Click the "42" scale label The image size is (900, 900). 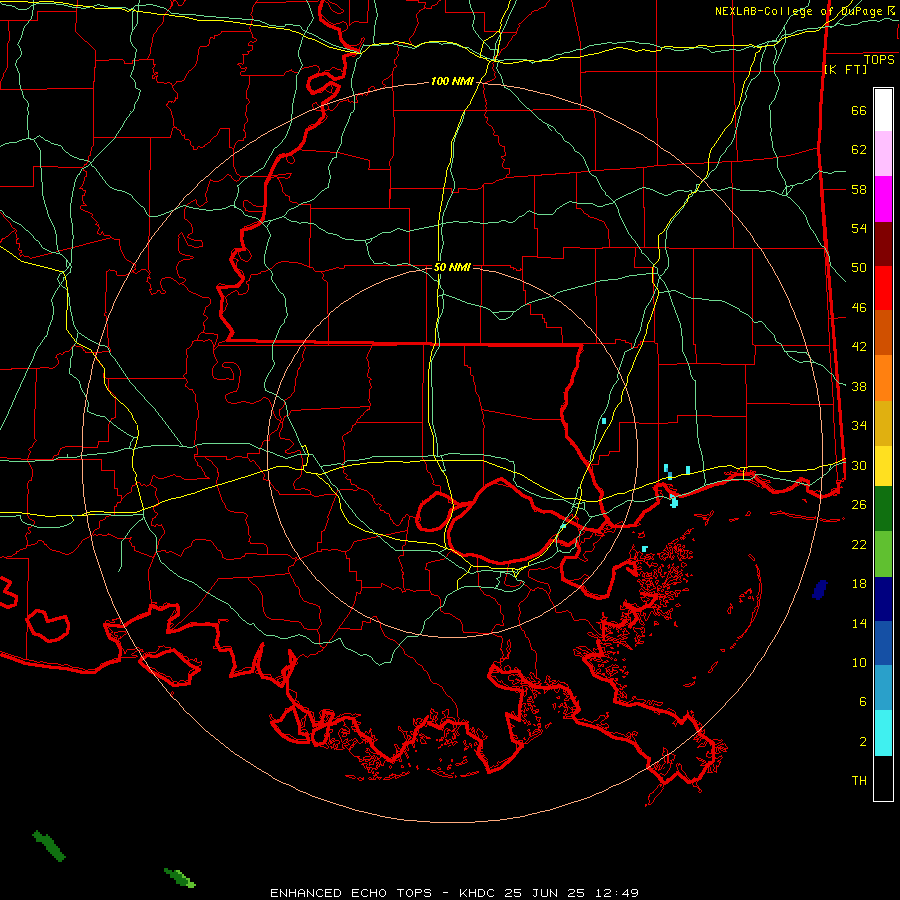click(859, 347)
